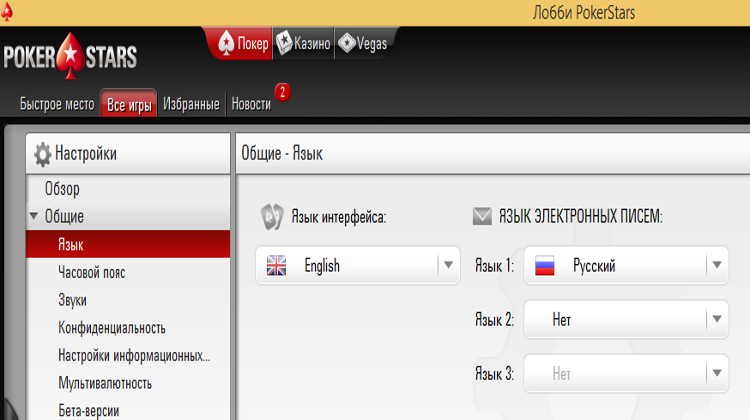
Task: Collapse the Общие tree section
Action: pyautogui.click(x=34, y=216)
